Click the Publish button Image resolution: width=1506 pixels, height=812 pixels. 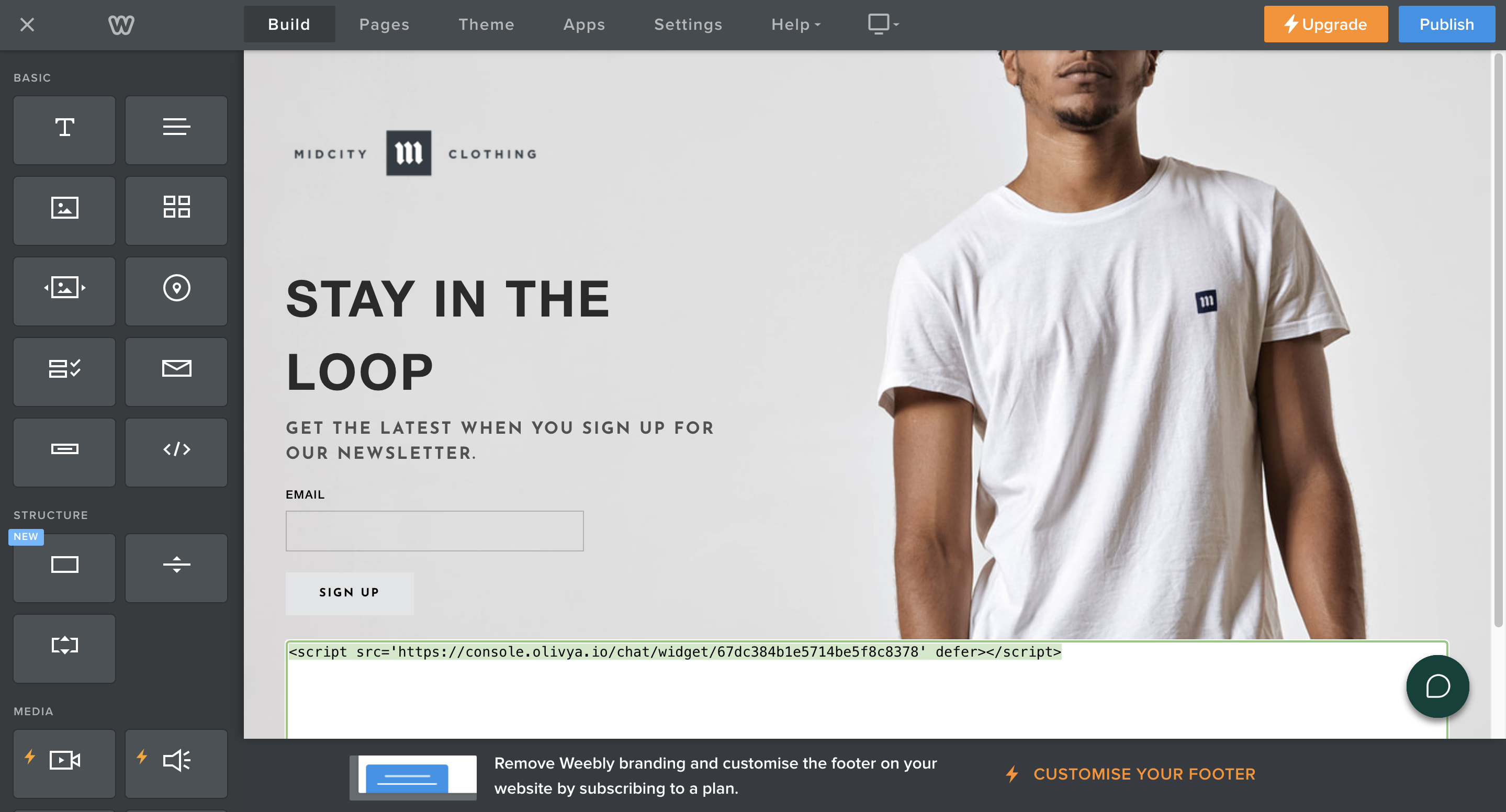[x=1446, y=25]
